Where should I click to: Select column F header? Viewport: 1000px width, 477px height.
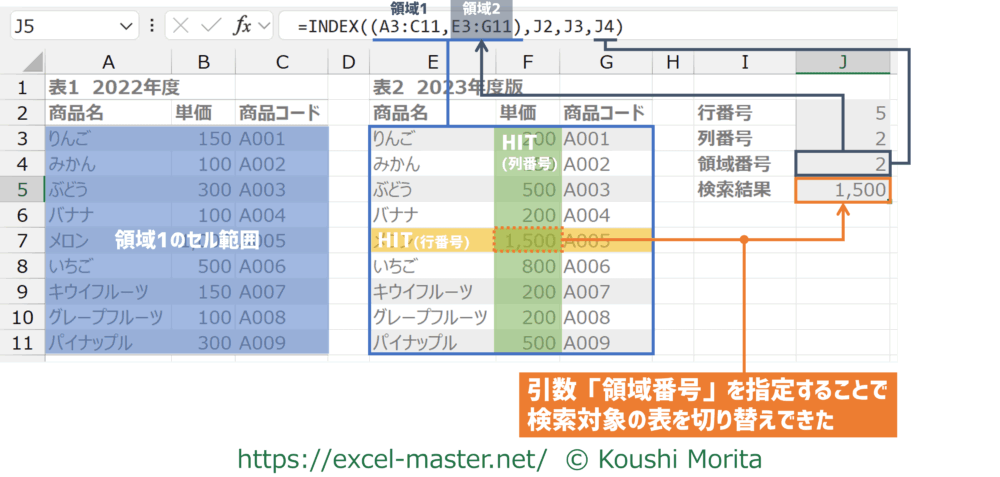[x=527, y=63]
